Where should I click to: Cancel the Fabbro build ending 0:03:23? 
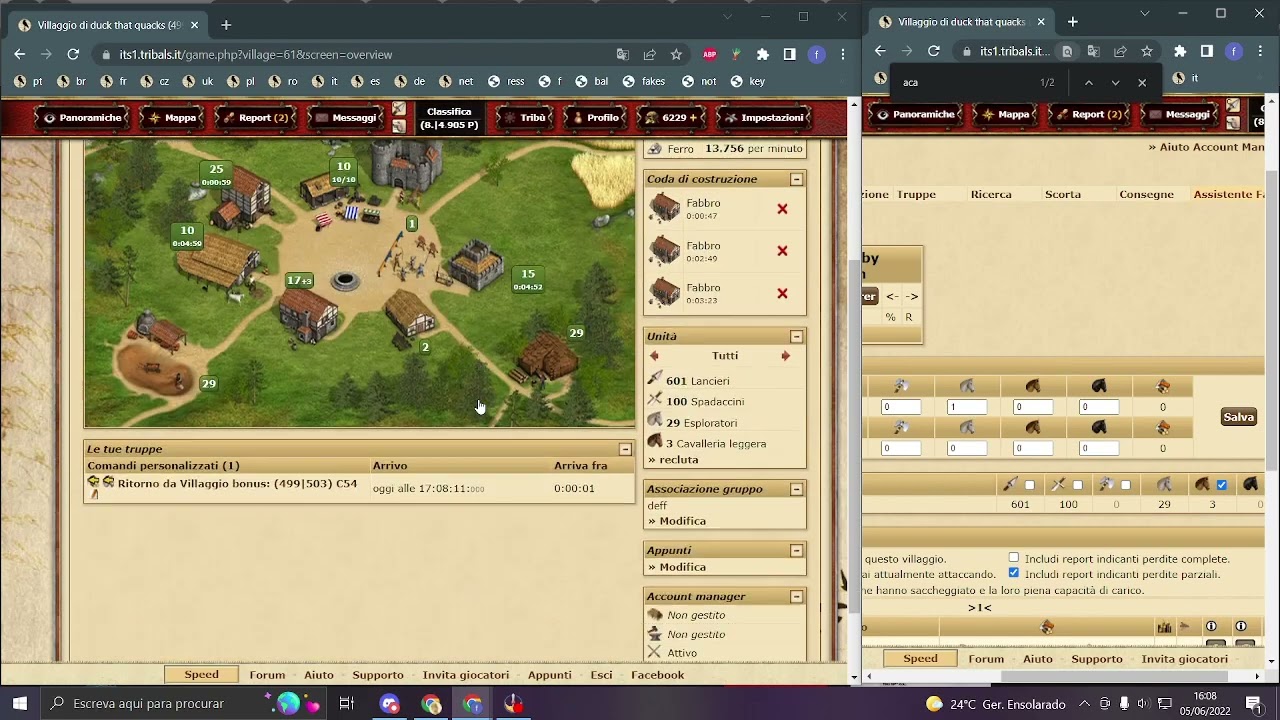[782, 293]
